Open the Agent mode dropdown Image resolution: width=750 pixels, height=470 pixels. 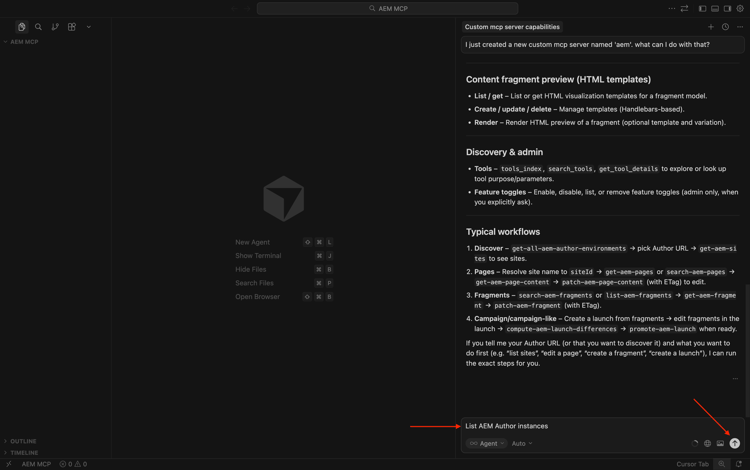click(486, 443)
